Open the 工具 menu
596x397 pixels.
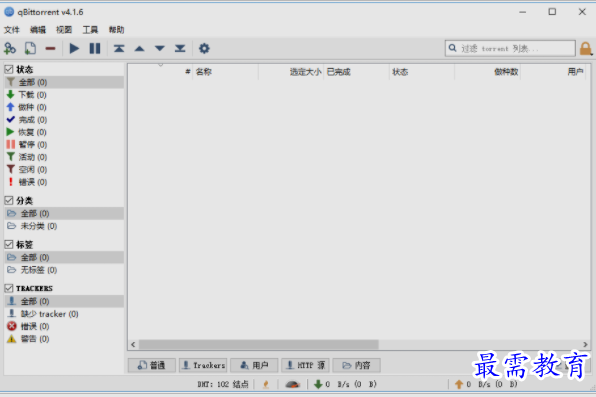pyautogui.click(x=90, y=30)
